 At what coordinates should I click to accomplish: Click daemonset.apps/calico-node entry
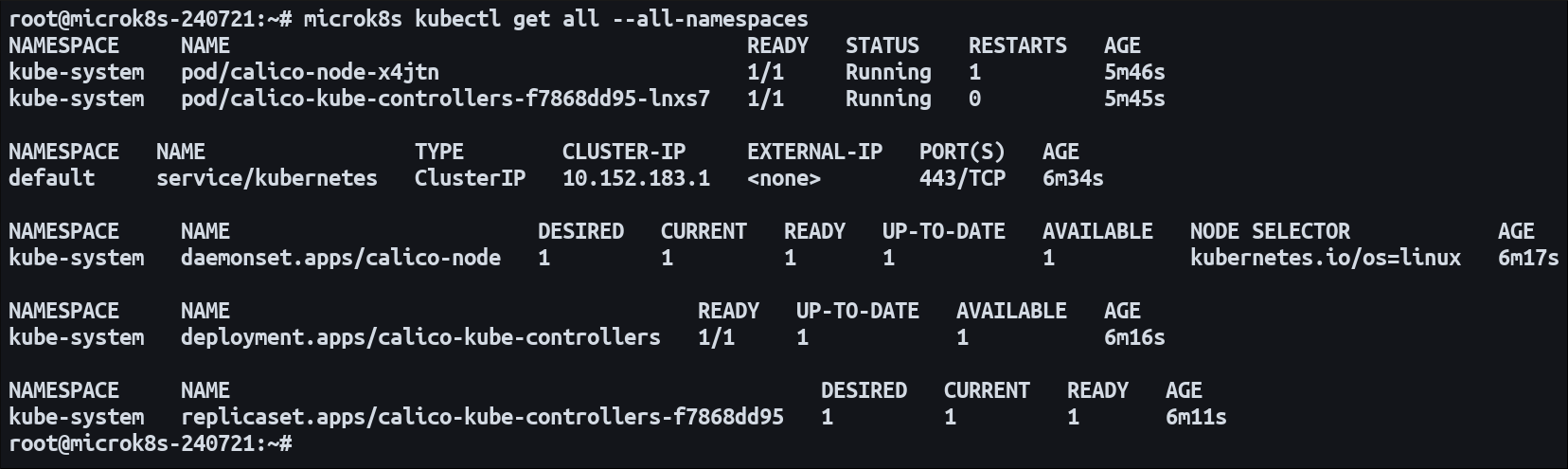(x=340, y=258)
